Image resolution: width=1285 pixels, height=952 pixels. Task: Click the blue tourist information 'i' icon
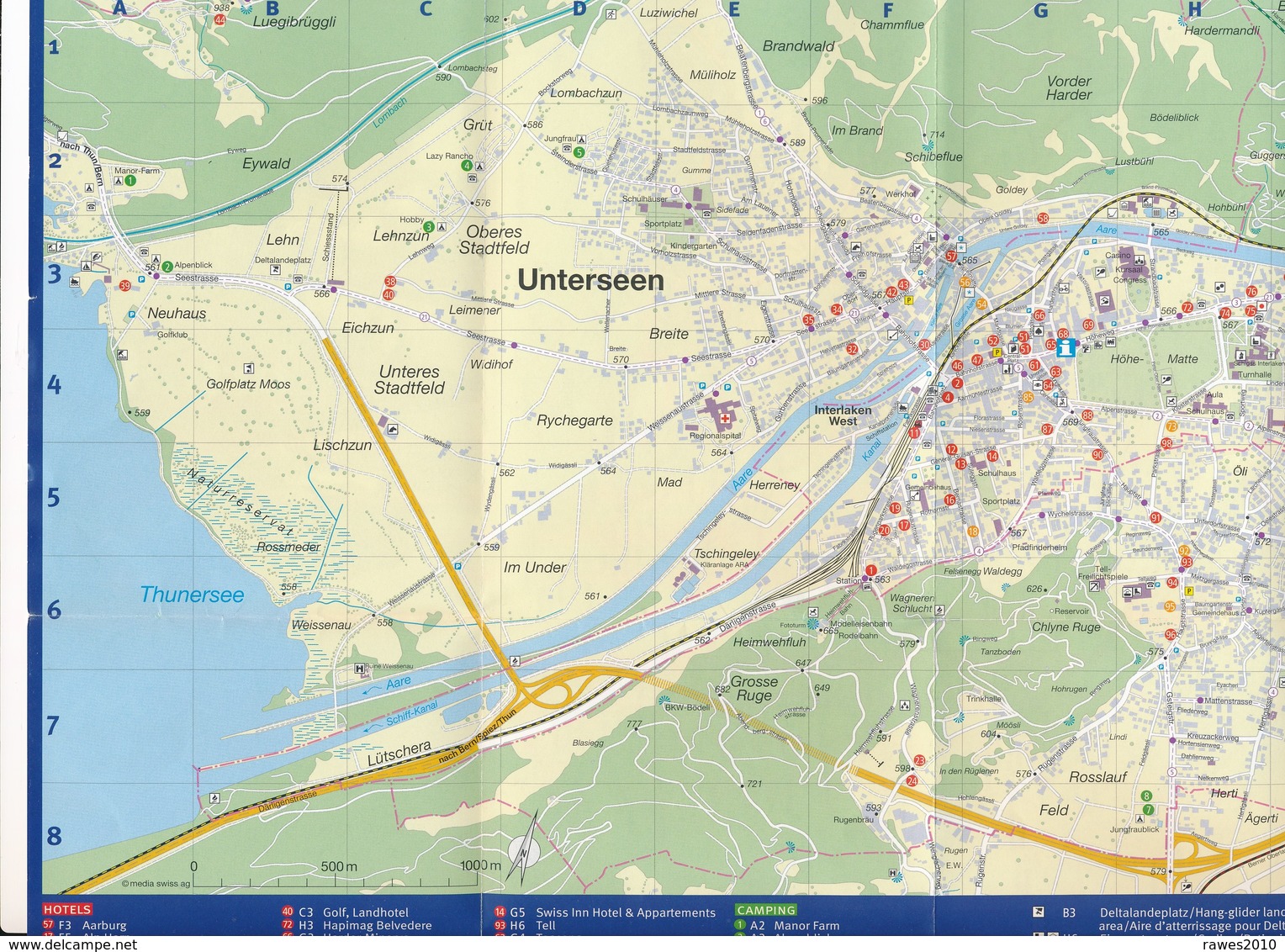coord(1068,347)
